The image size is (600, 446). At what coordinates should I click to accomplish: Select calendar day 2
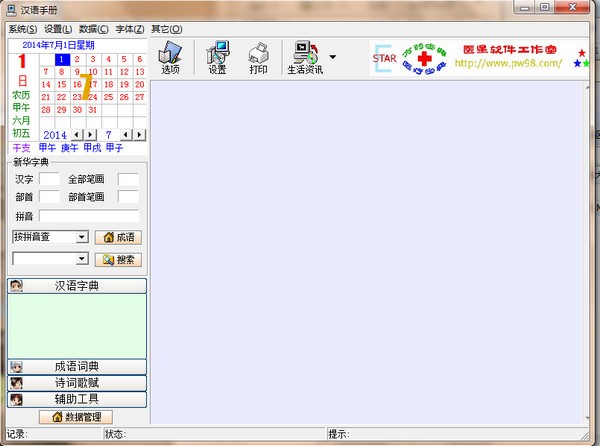[x=77, y=59]
